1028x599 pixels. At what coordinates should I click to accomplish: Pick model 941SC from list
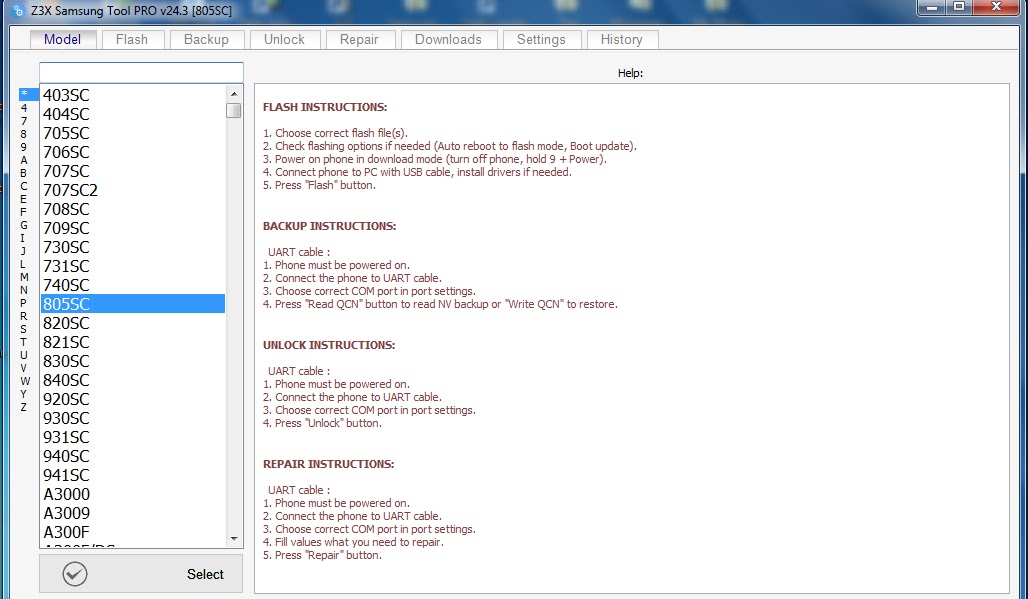pyautogui.click(x=132, y=475)
